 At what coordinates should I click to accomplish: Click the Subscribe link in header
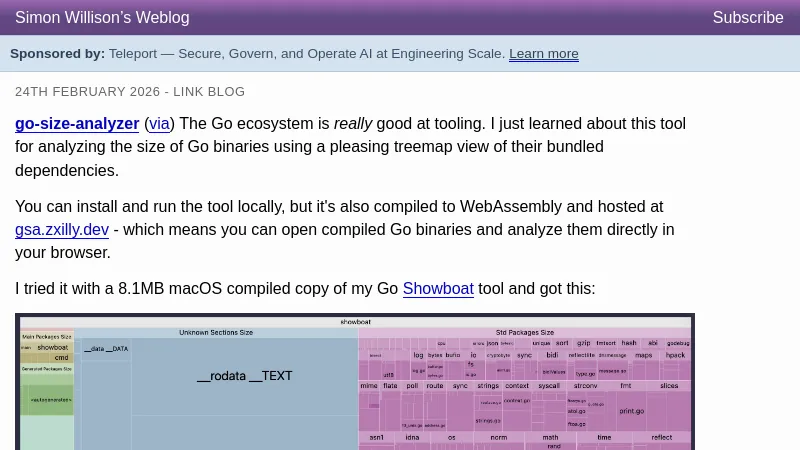click(x=747, y=17)
